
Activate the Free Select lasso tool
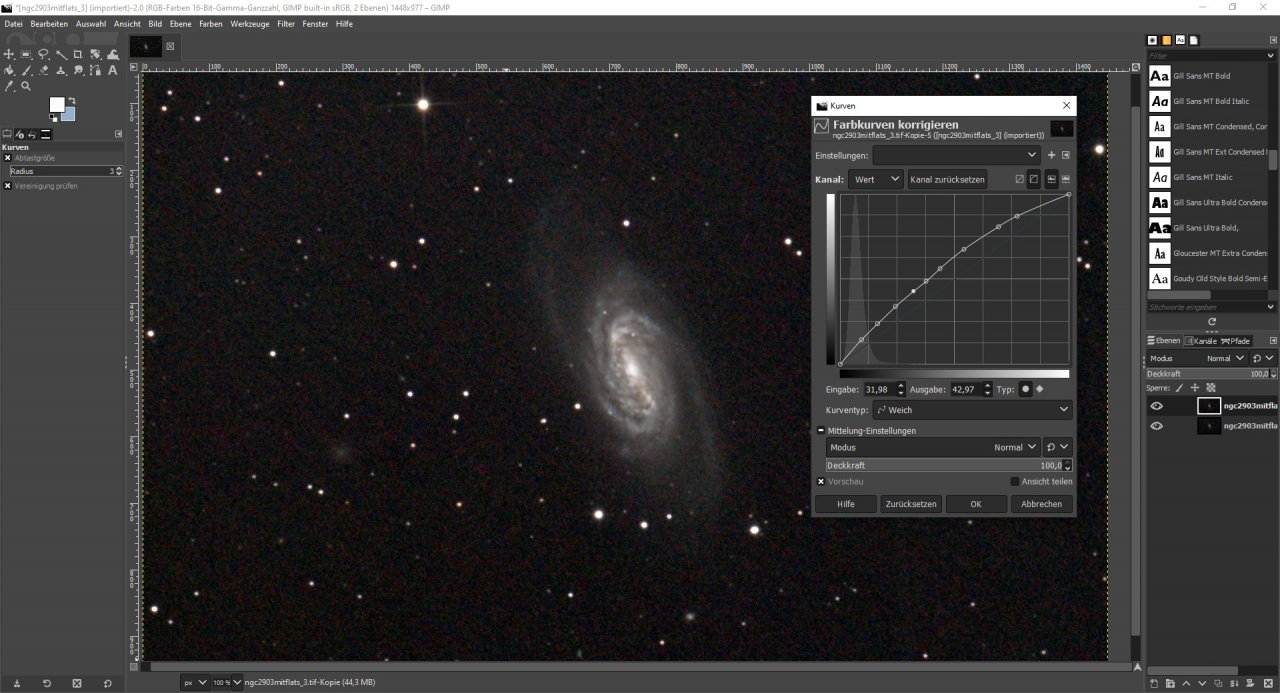[x=44, y=55]
